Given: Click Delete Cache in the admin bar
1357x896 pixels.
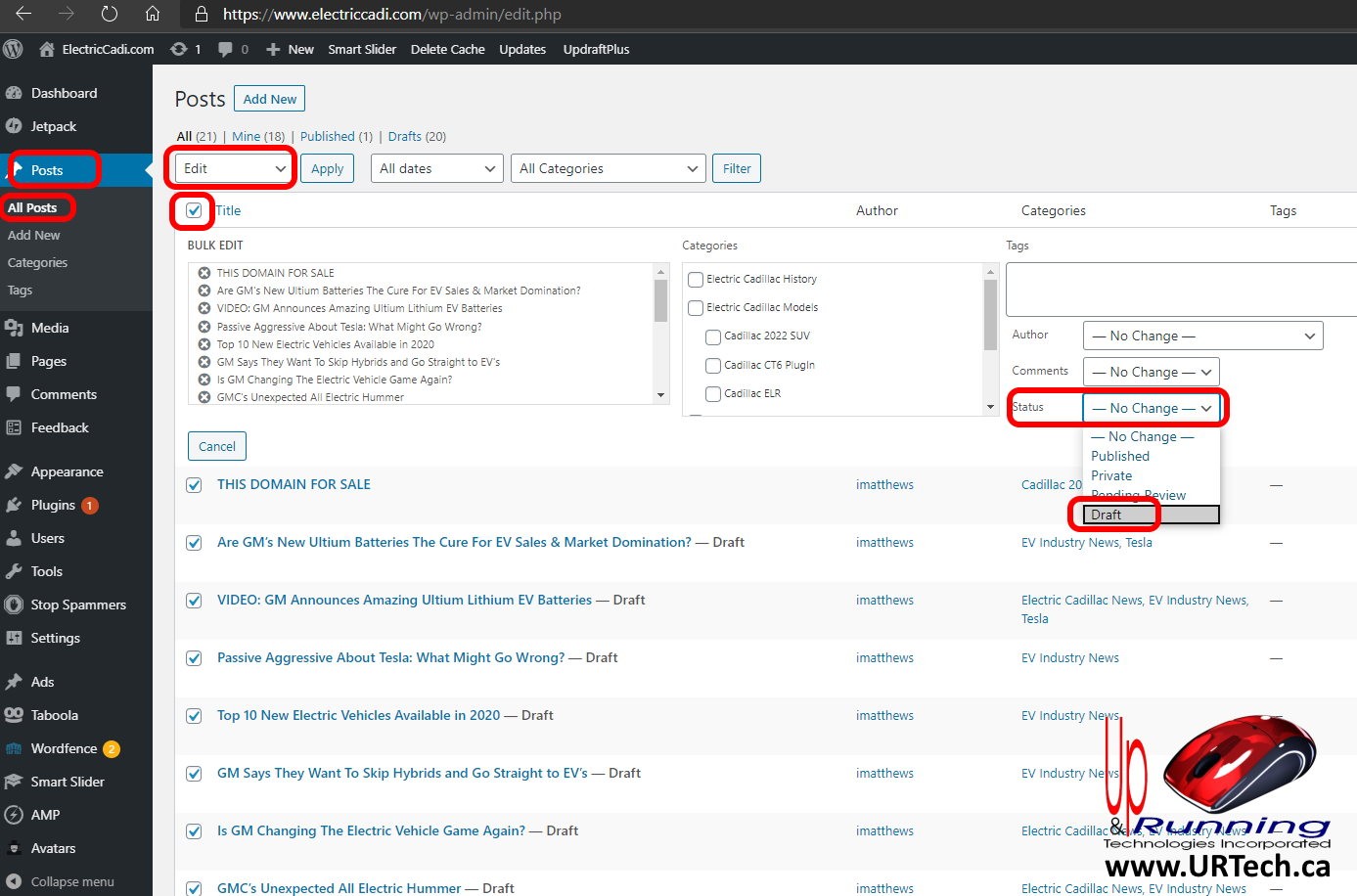Looking at the screenshot, I should tap(447, 49).
